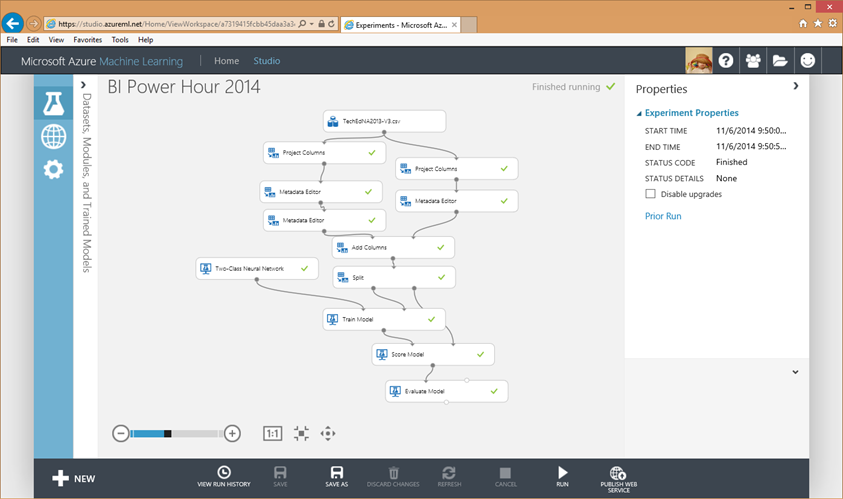843x499 pixels.
Task: Select the Two-Class Neural Network module
Action: point(257,268)
